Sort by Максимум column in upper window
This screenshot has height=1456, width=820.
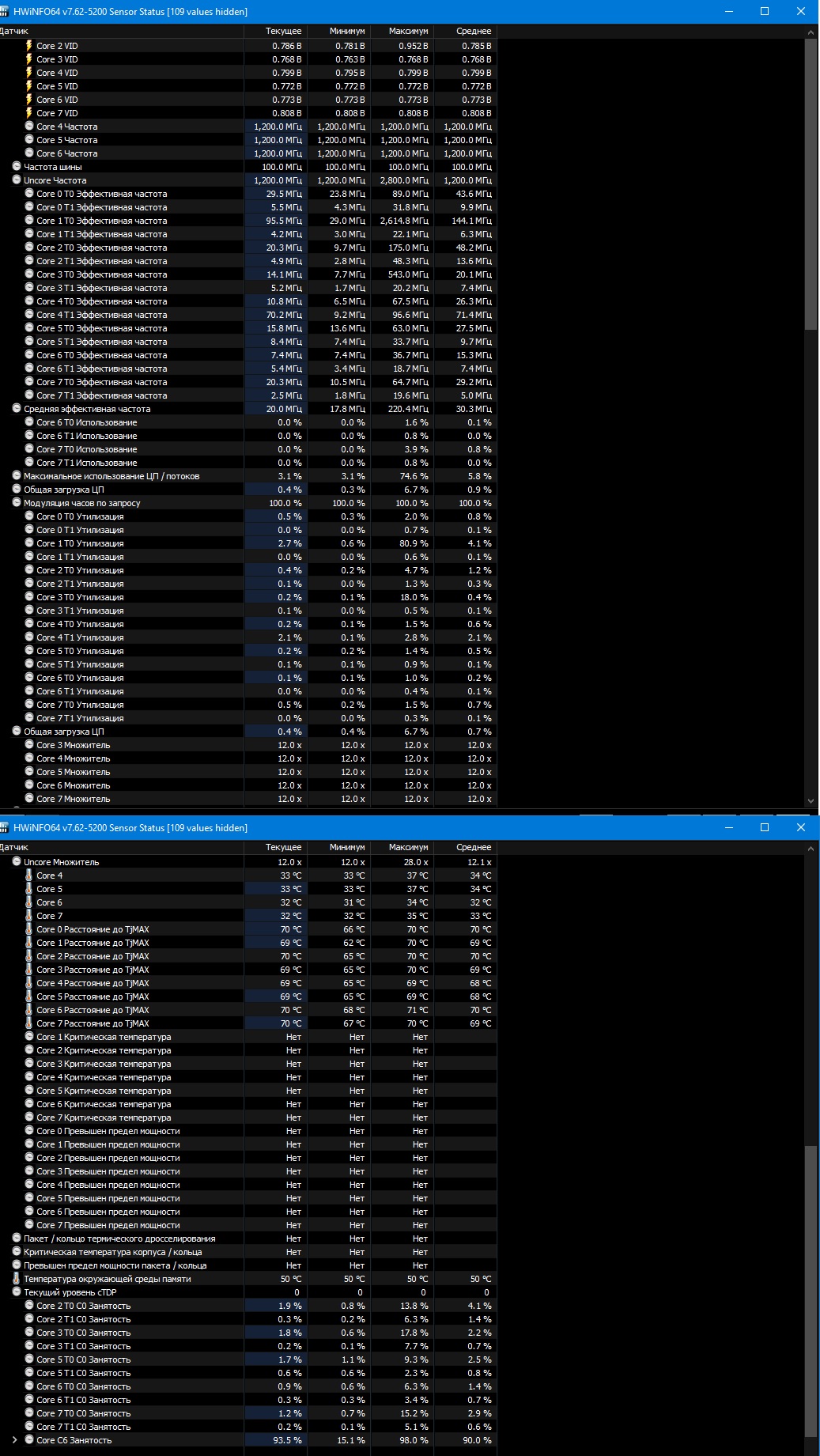coord(402,31)
